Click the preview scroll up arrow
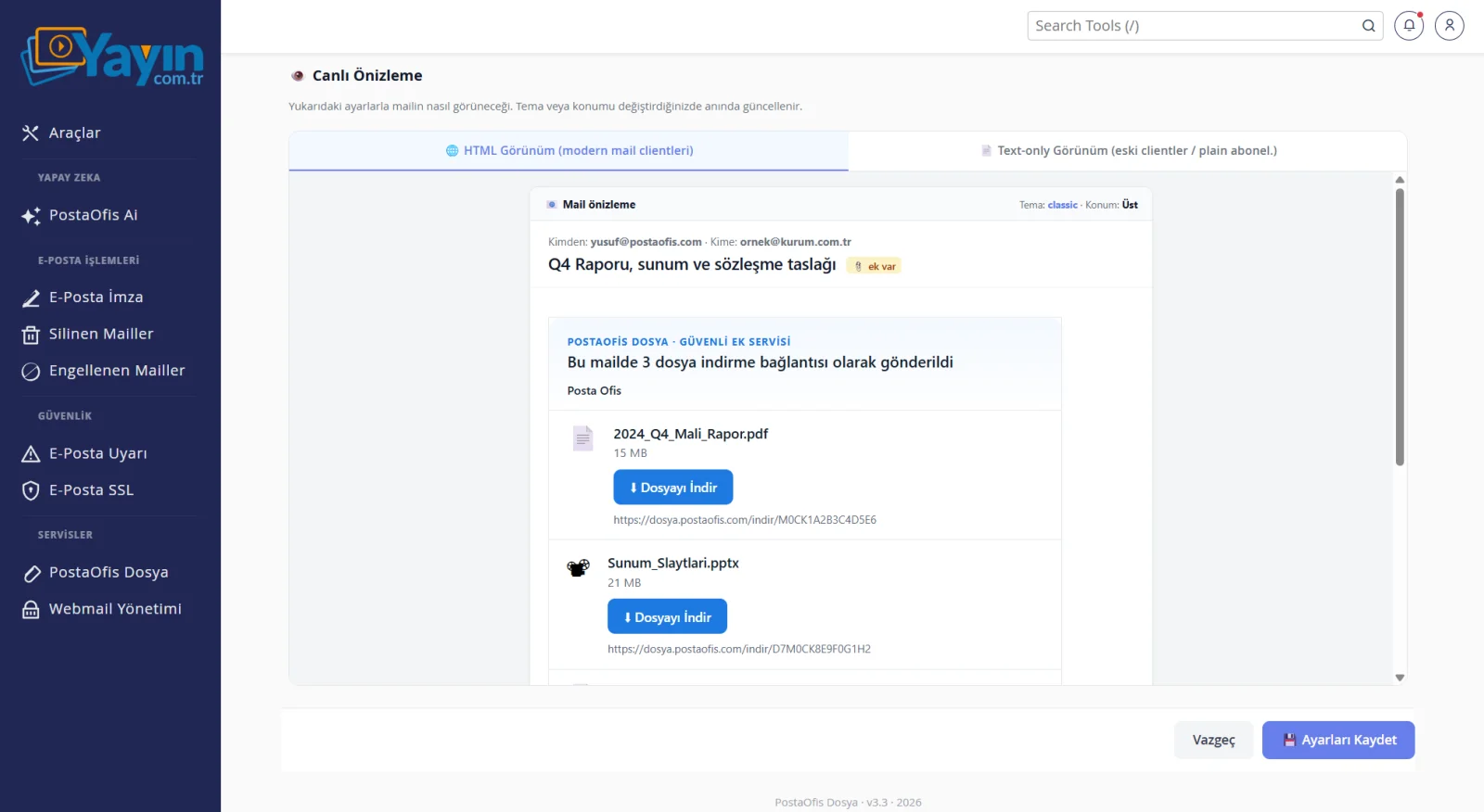 (x=1400, y=180)
